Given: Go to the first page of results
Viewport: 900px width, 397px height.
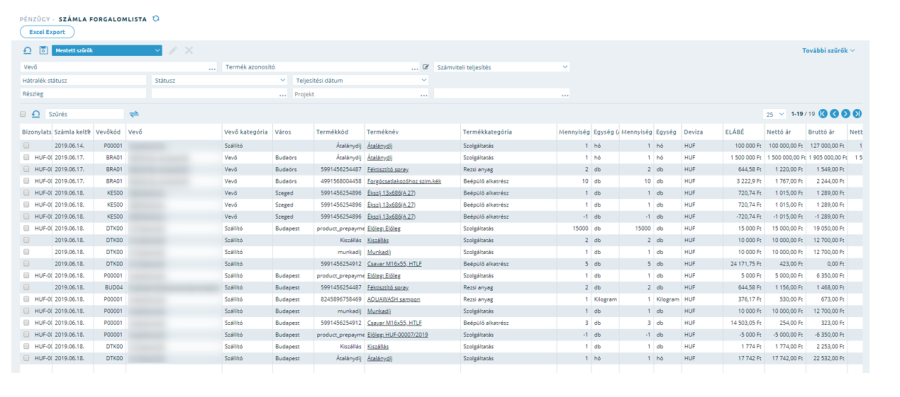Looking at the screenshot, I should 823,114.
